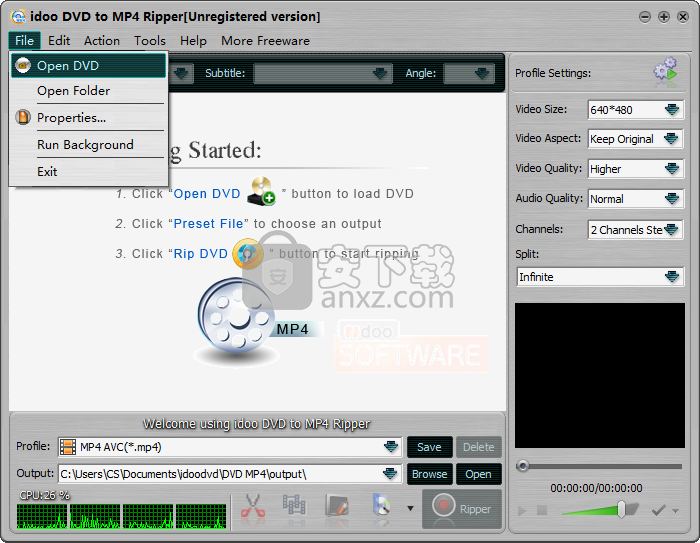The width and height of the screenshot is (700, 543).
Task: Click the app logo in title bar
Action: (18, 17)
